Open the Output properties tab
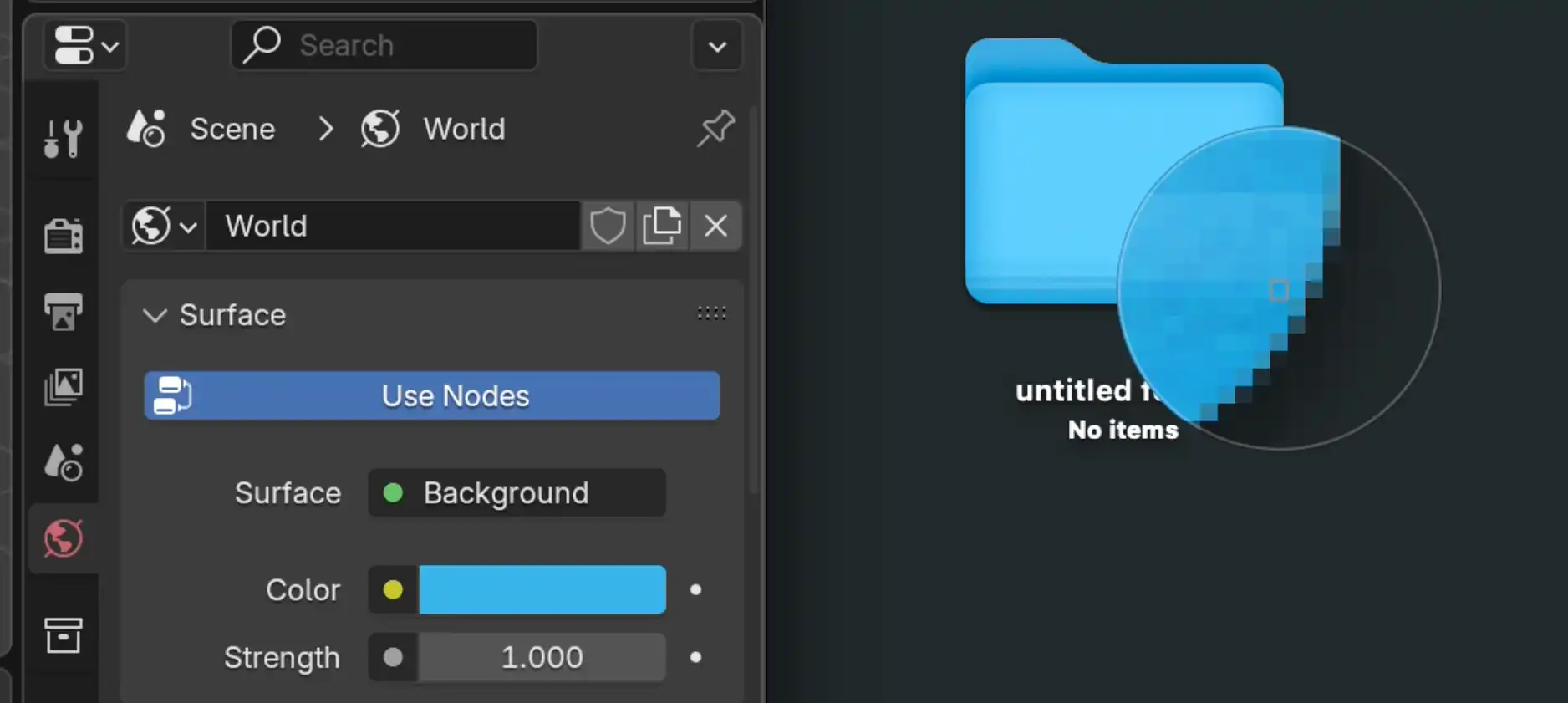The height and width of the screenshot is (703, 1568). (64, 311)
